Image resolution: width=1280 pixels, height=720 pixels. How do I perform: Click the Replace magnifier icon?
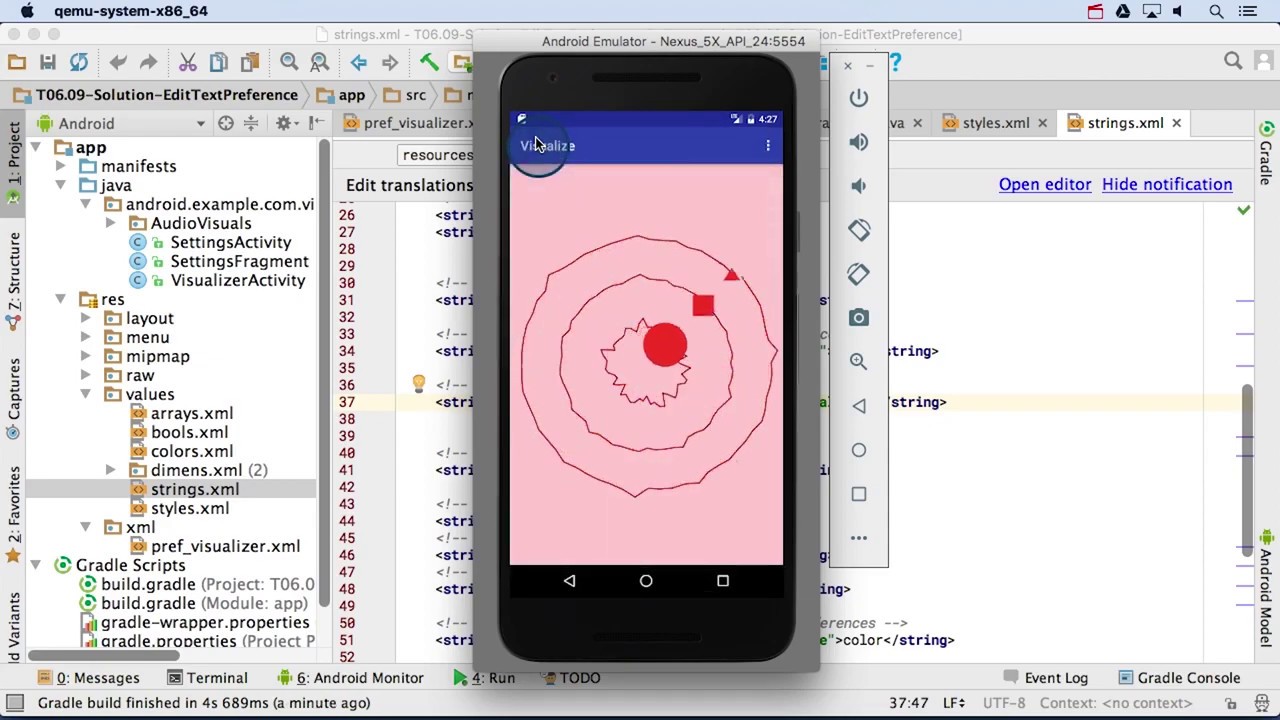[x=319, y=62]
